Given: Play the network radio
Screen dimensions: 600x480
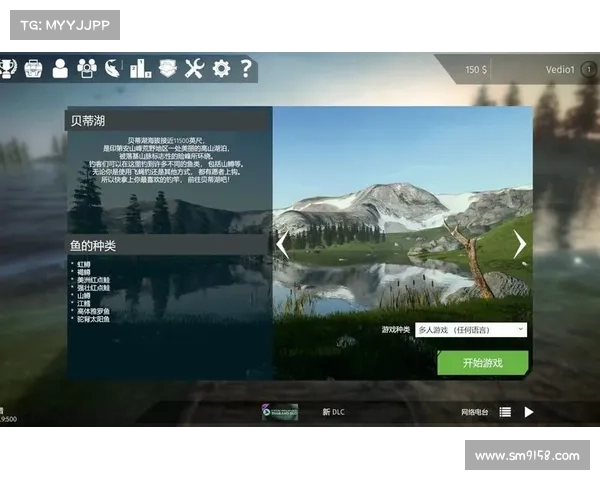Looking at the screenshot, I should click(x=529, y=412).
